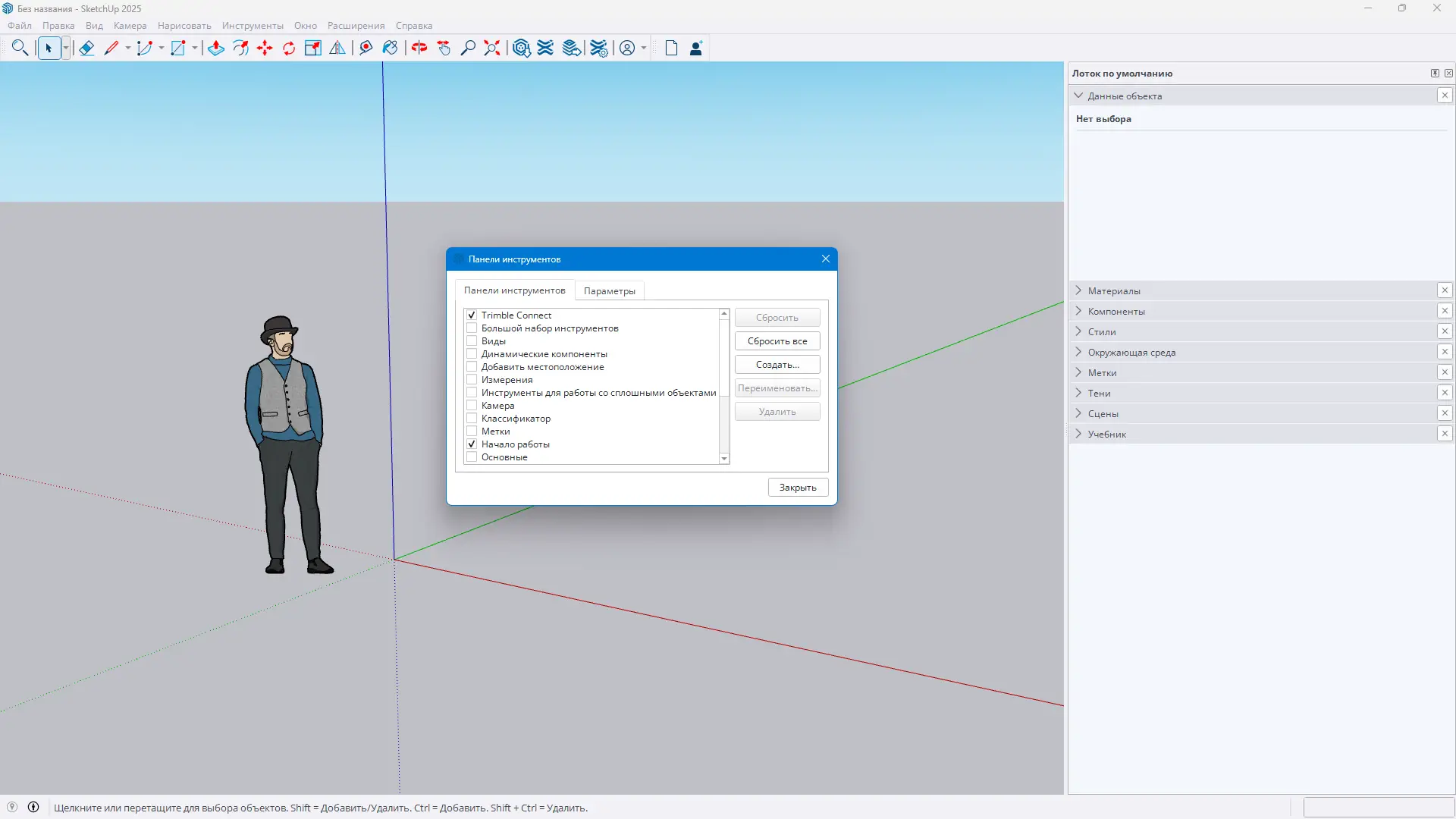Viewport: 1456px width, 819px height.
Task: Activate the Orbit camera tool
Action: tap(419, 49)
